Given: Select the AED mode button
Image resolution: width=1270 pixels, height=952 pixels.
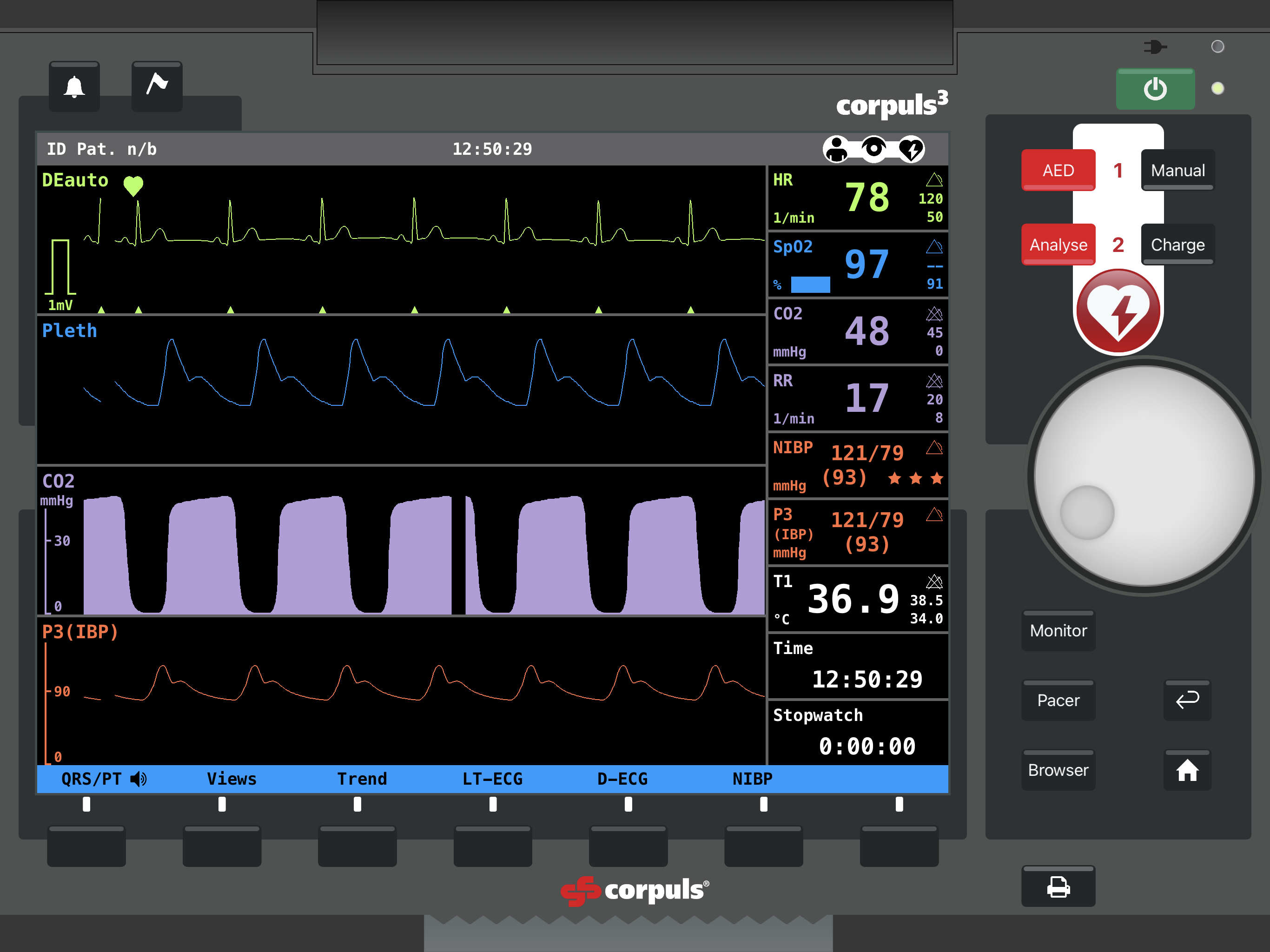Looking at the screenshot, I should pyautogui.click(x=1058, y=171).
